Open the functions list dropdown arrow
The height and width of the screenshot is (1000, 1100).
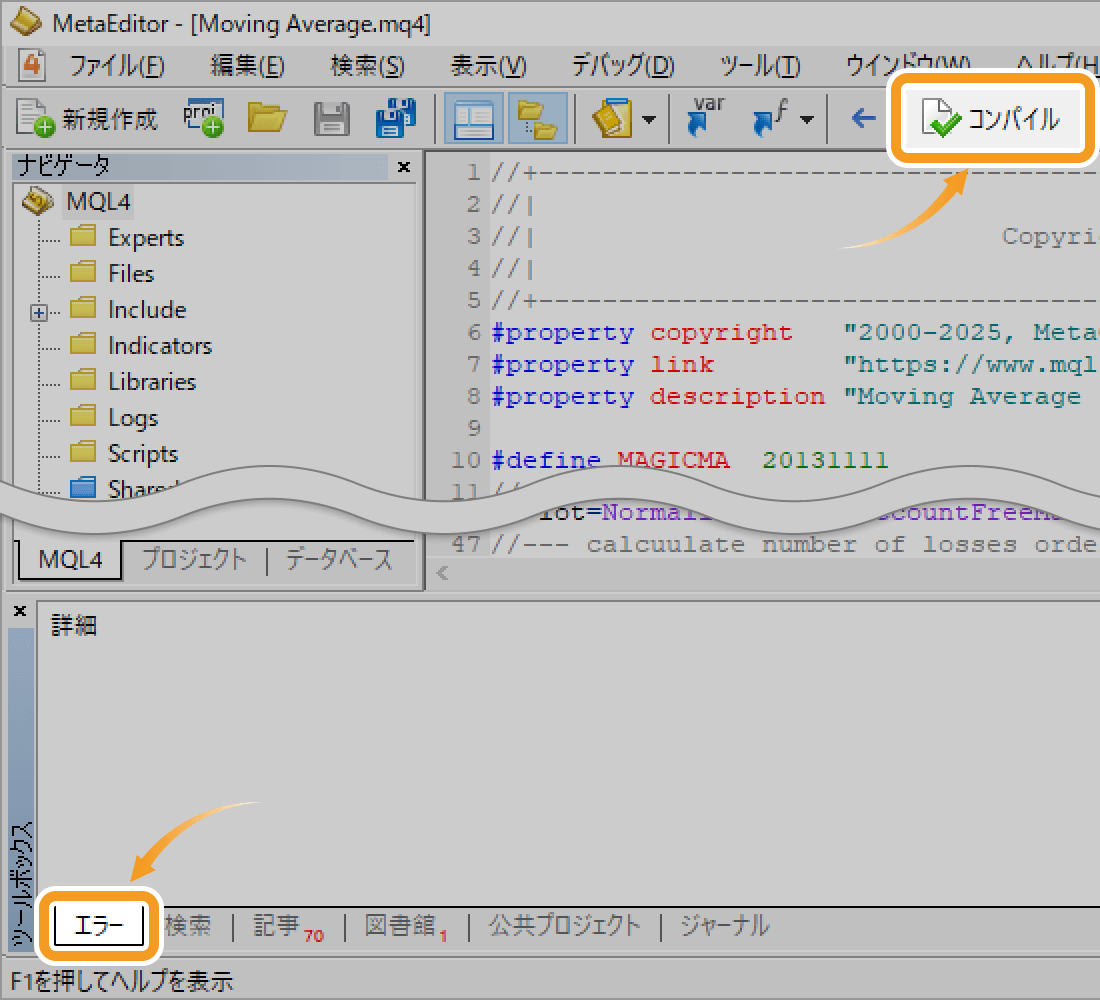click(805, 120)
